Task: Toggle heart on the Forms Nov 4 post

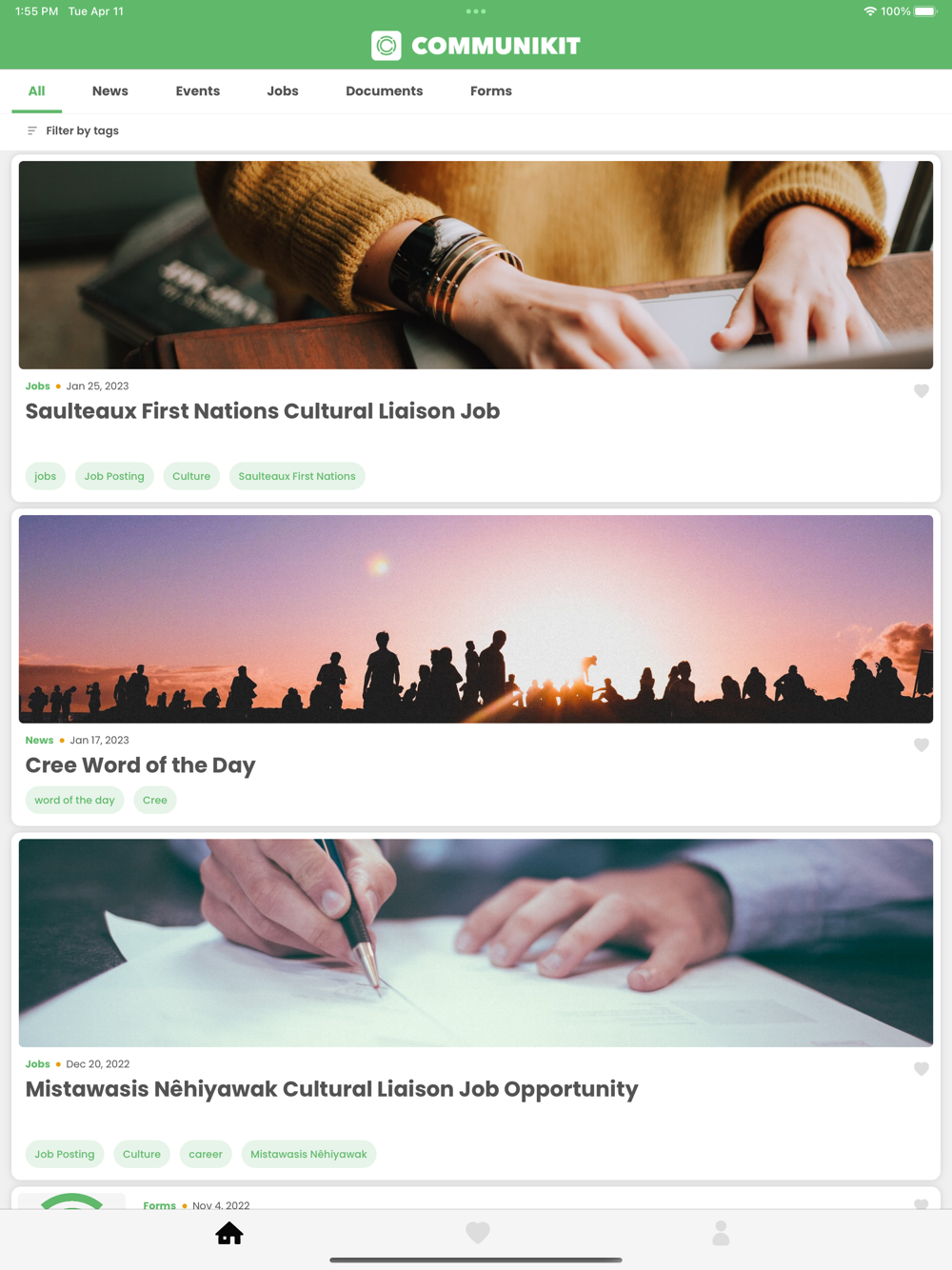Action: pos(922,1204)
